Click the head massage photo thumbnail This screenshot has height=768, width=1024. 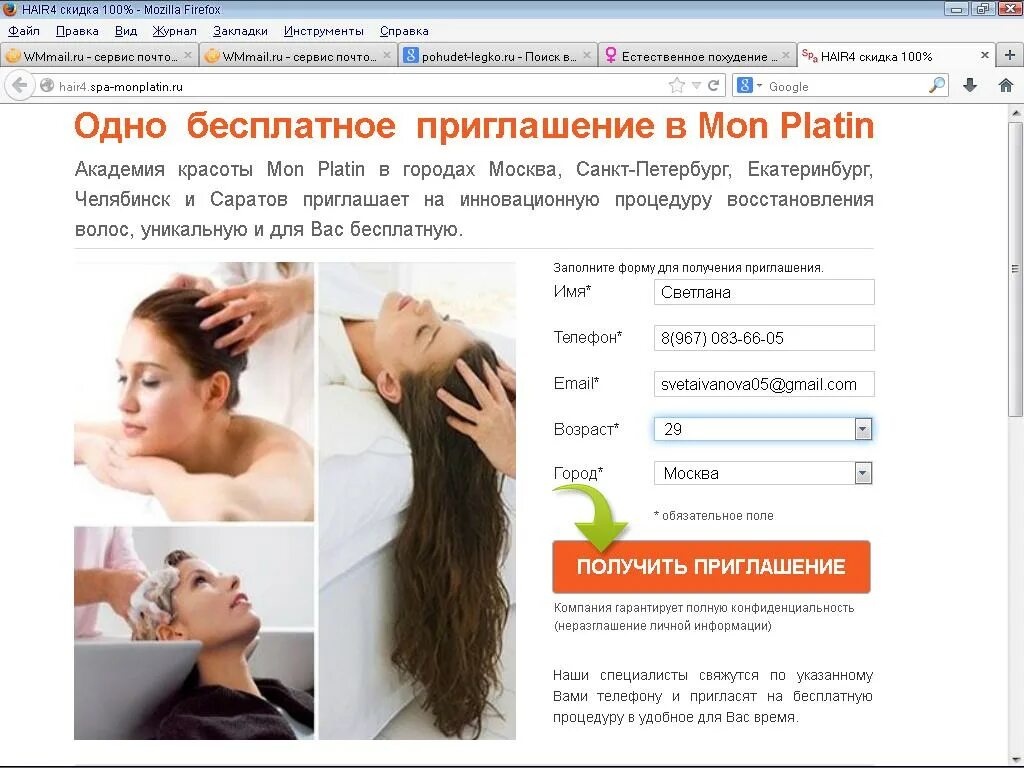pos(194,392)
